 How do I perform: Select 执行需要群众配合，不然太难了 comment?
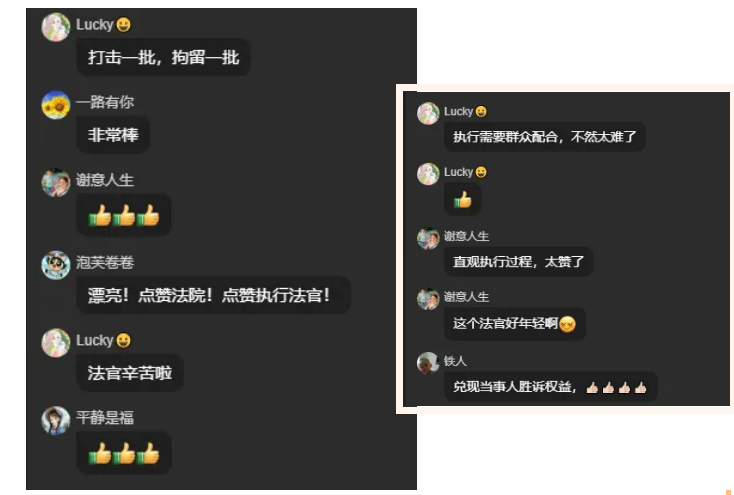pos(545,137)
